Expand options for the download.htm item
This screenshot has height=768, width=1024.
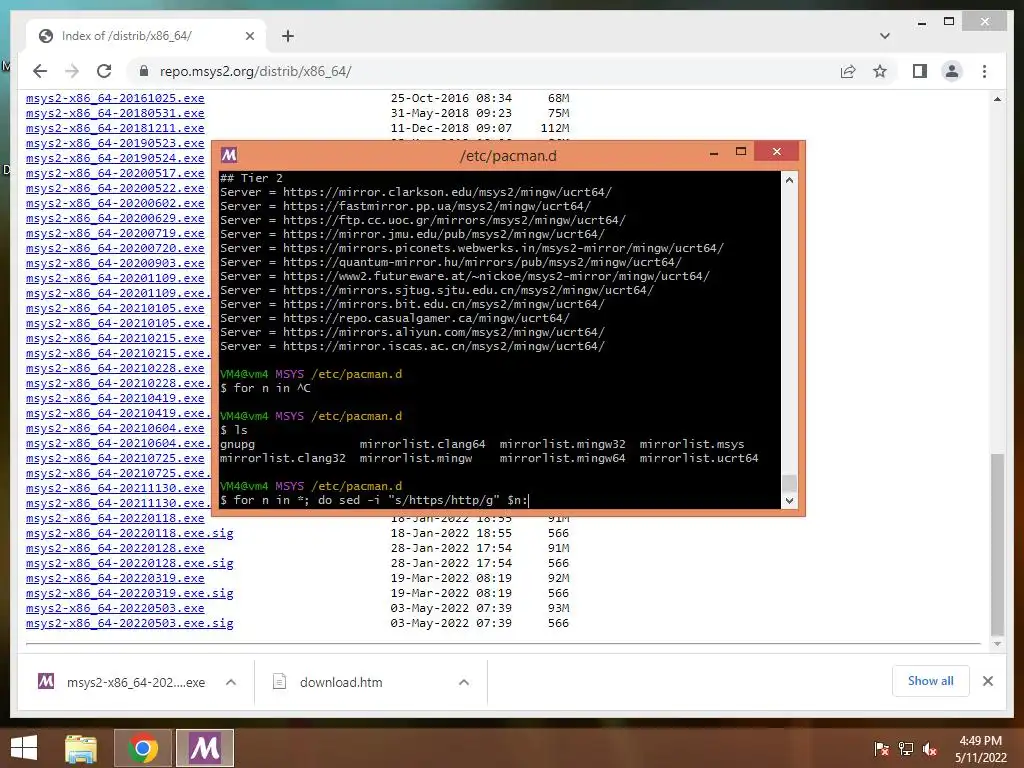click(464, 682)
